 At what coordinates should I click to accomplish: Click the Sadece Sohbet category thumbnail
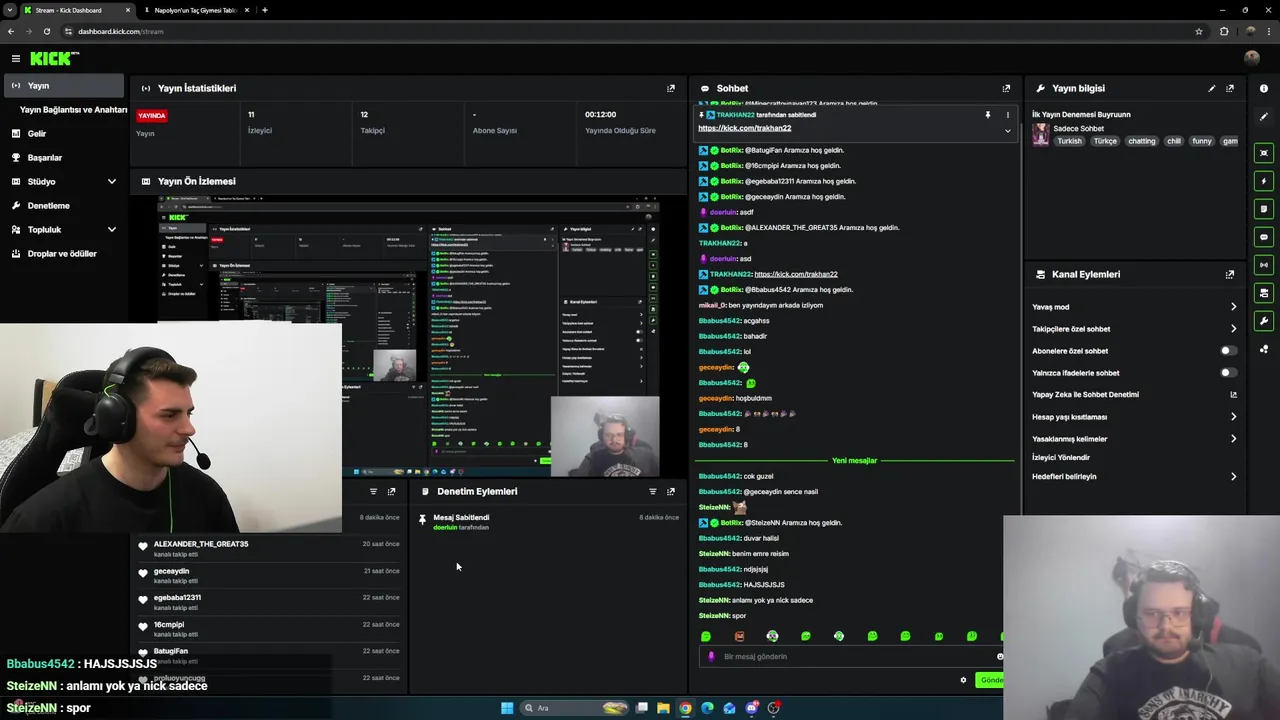(1041, 135)
